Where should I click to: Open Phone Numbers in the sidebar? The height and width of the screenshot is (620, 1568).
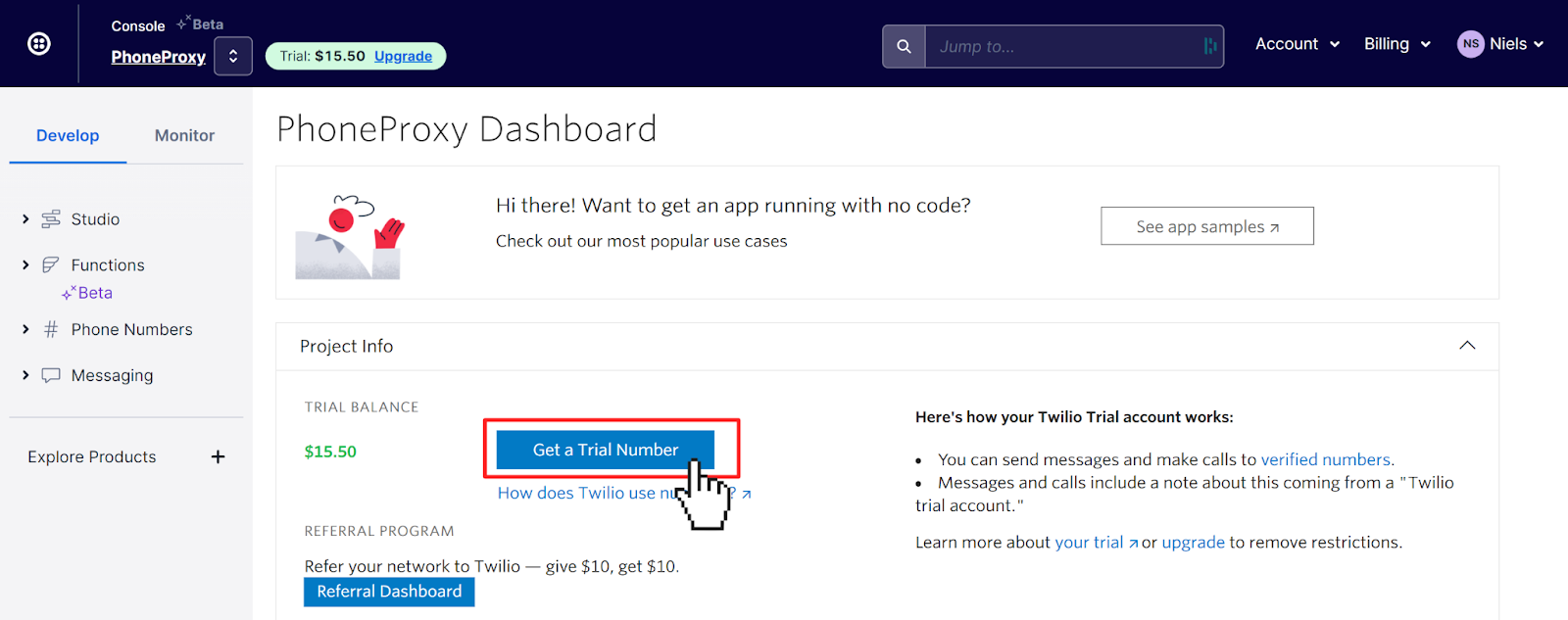[x=132, y=330]
